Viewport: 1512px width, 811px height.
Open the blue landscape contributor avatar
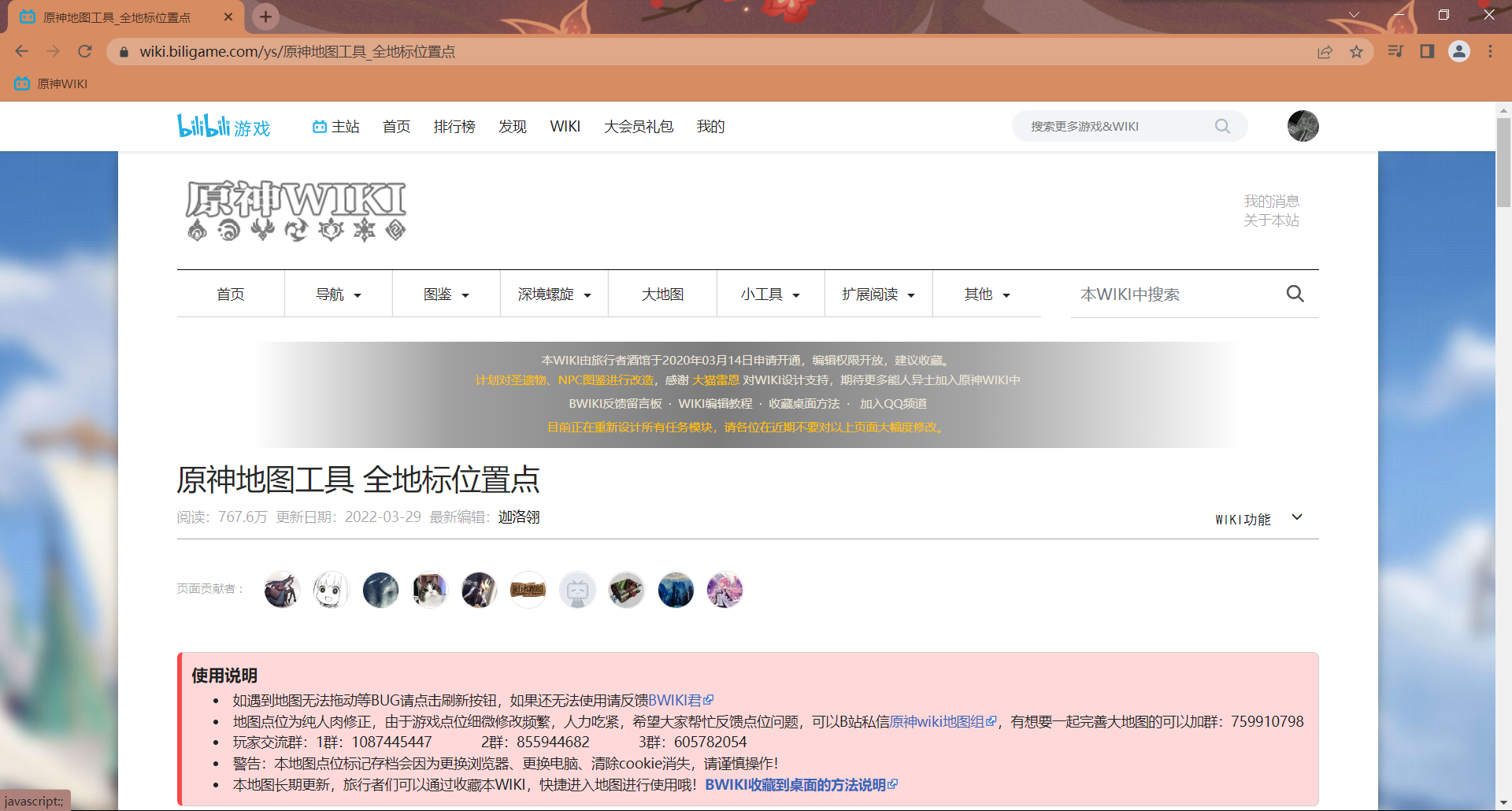click(676, 590)
